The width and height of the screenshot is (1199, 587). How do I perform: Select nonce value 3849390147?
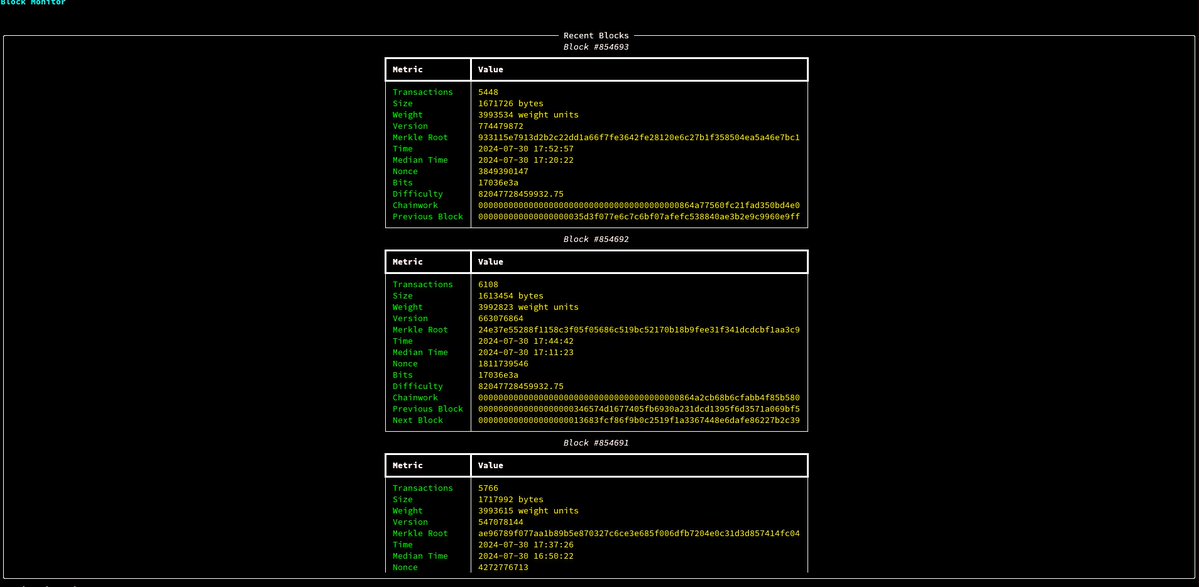click(x=503, y=171)
